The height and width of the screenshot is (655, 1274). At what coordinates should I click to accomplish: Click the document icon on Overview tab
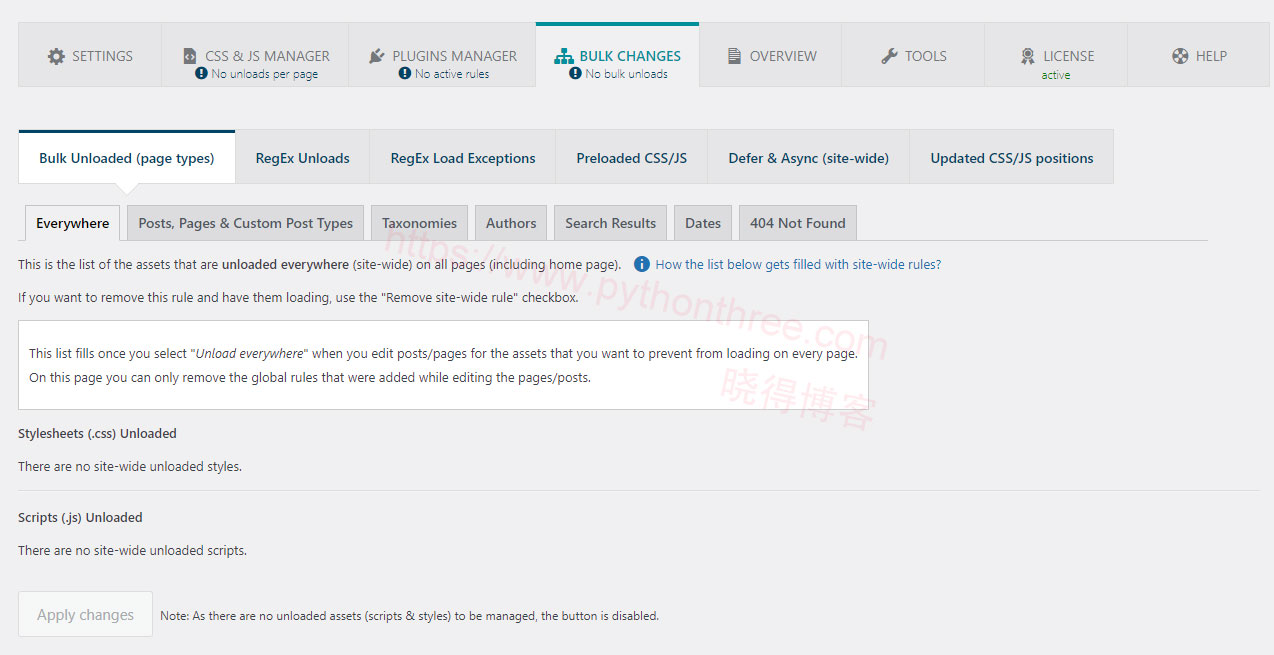(734, 56)
